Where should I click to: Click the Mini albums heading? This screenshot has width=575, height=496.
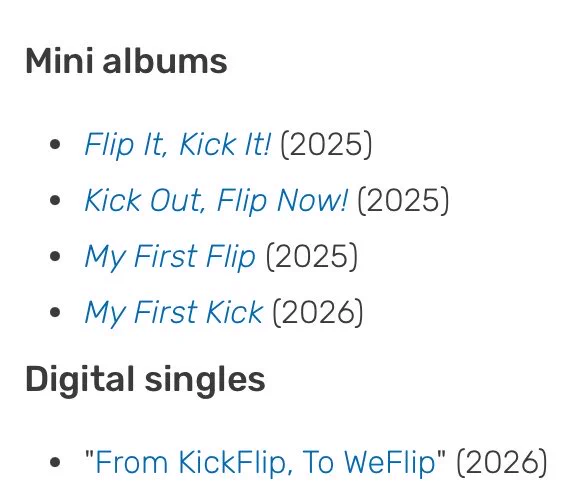pos(127,61)
